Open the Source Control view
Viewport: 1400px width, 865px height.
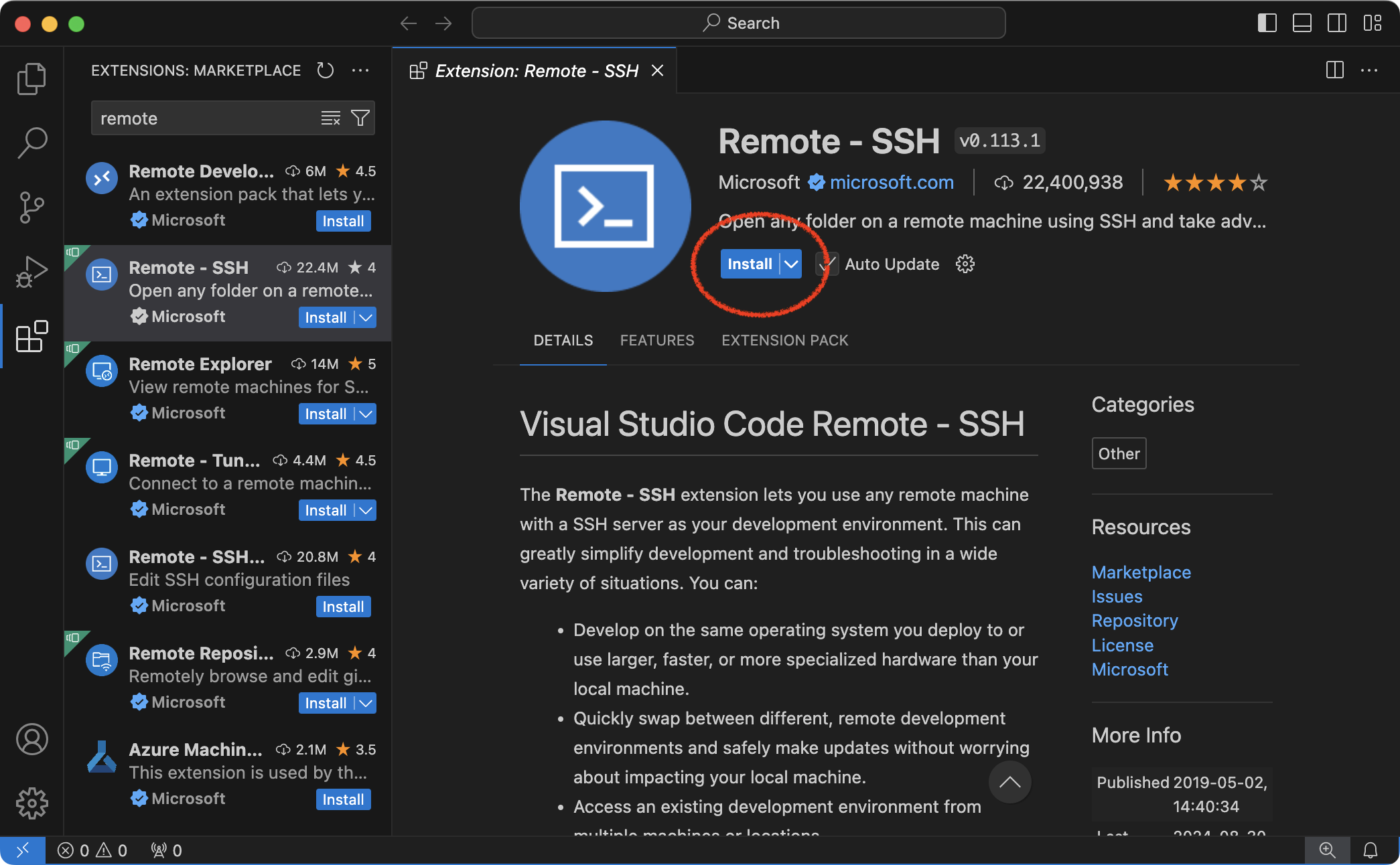pyautogui.click(x=31, y=208)
